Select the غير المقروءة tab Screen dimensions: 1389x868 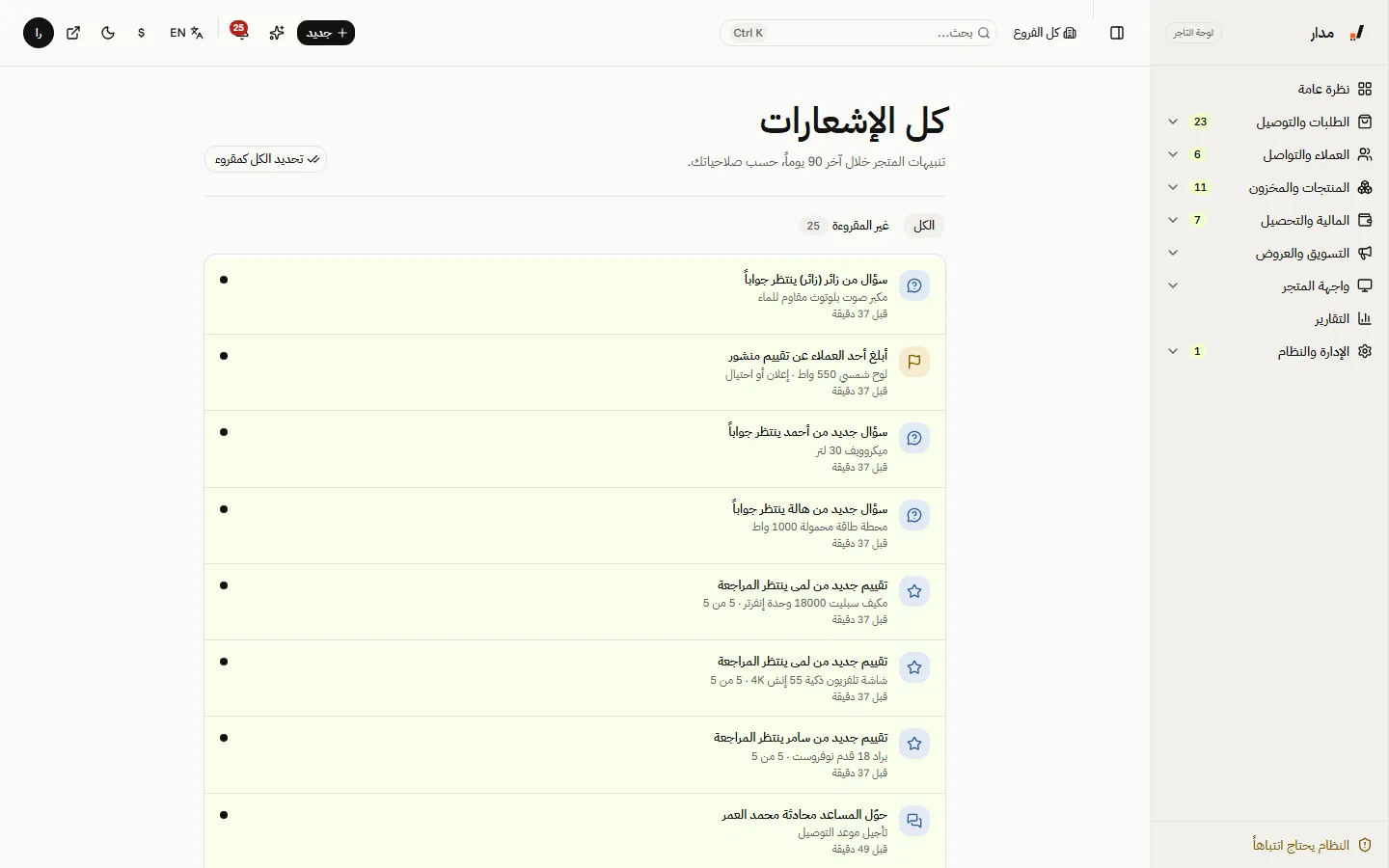(845, 226)
